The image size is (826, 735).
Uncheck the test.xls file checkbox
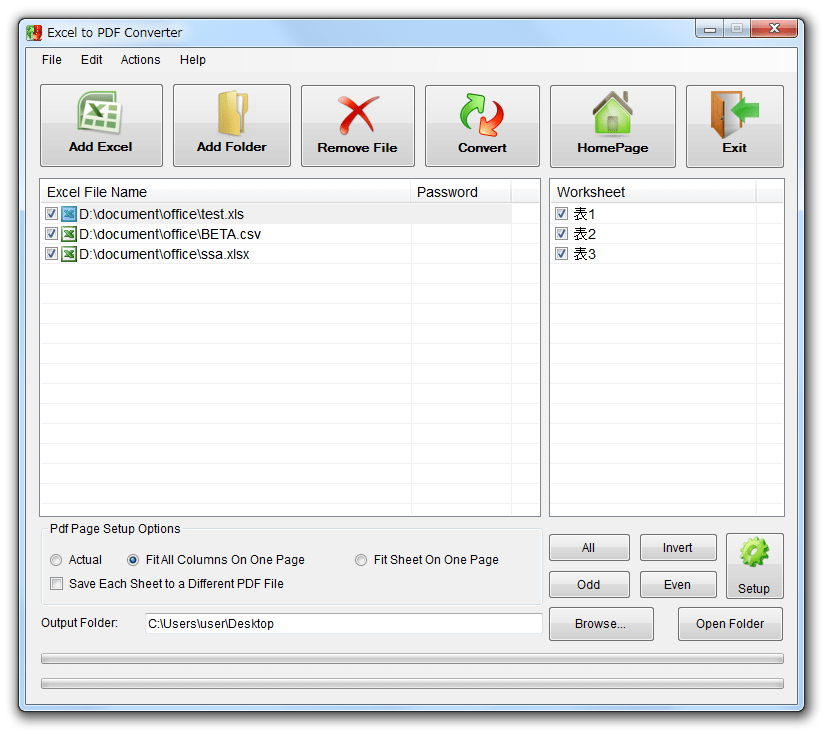coord(51,214)
